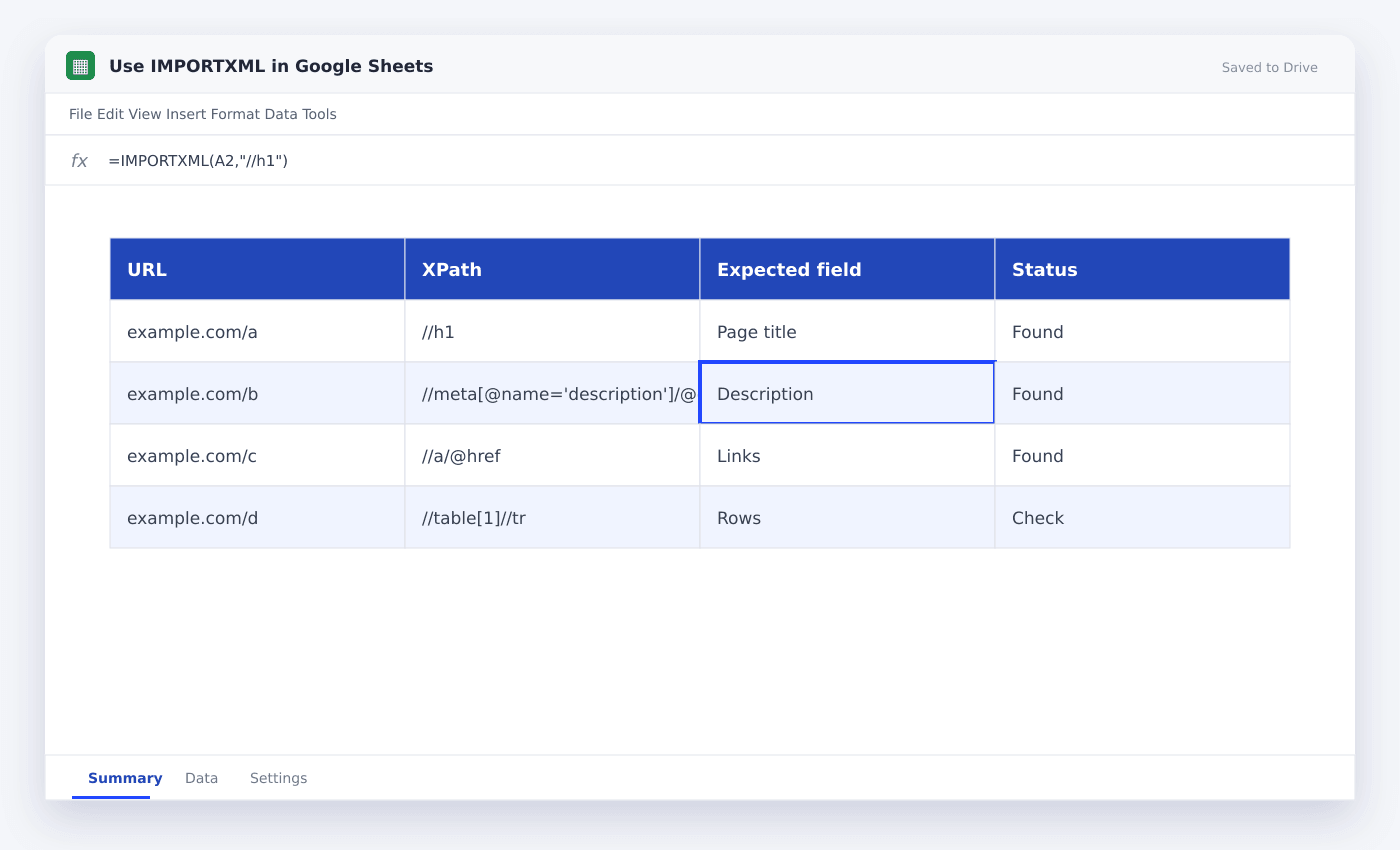Select the Links cell
The image size is (1400, 850).
coord(847,455)
